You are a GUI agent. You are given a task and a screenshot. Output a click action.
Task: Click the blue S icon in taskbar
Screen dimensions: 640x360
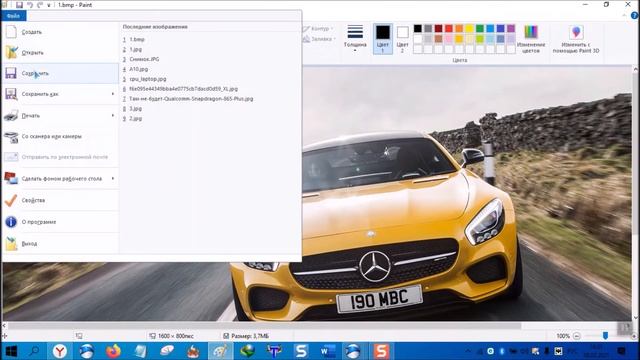(x=301, y=351)
